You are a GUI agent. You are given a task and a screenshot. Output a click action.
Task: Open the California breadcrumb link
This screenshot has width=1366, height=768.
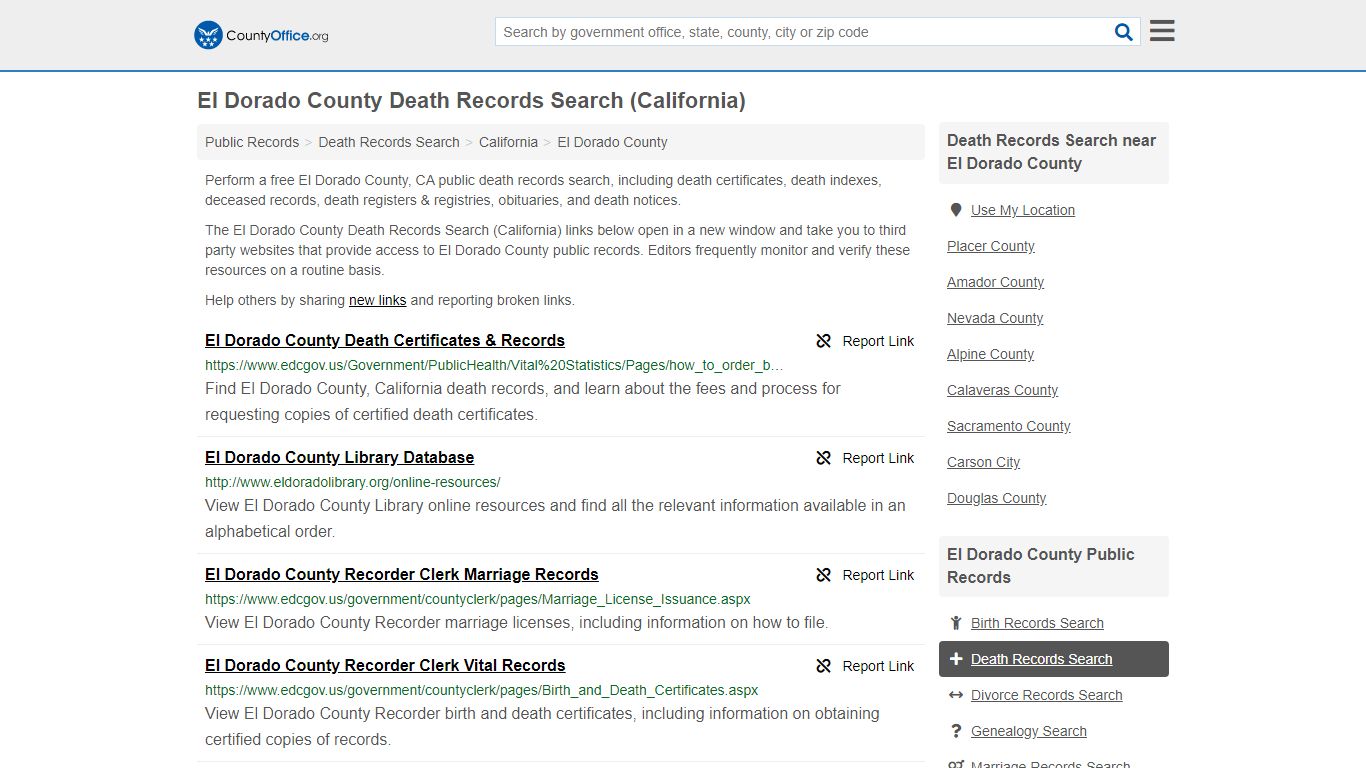click(508, 142)
